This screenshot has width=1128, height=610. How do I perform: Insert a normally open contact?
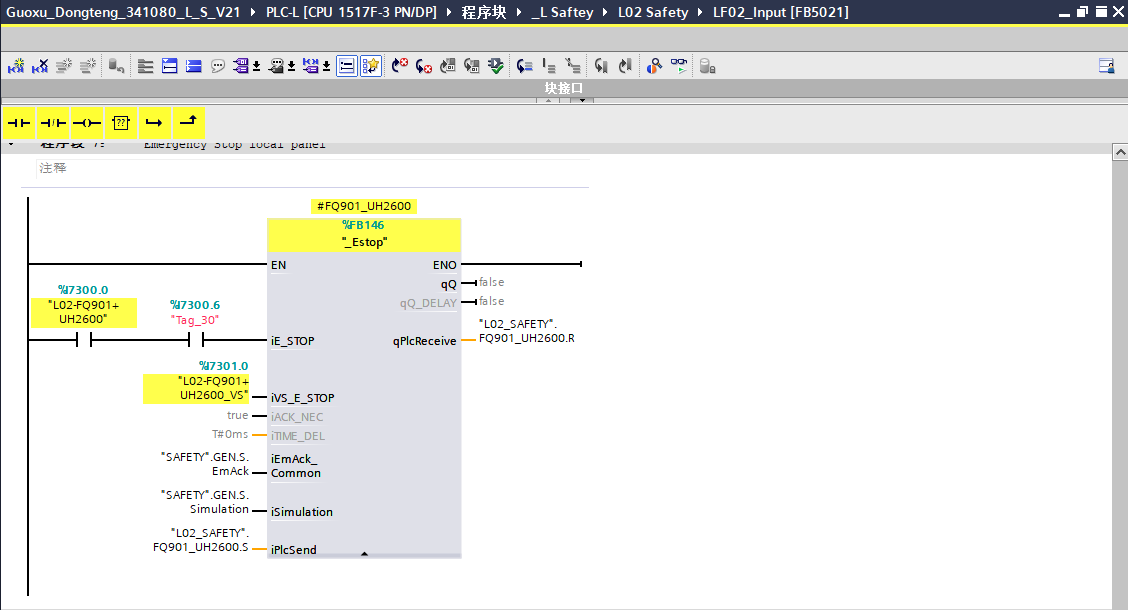20,122
